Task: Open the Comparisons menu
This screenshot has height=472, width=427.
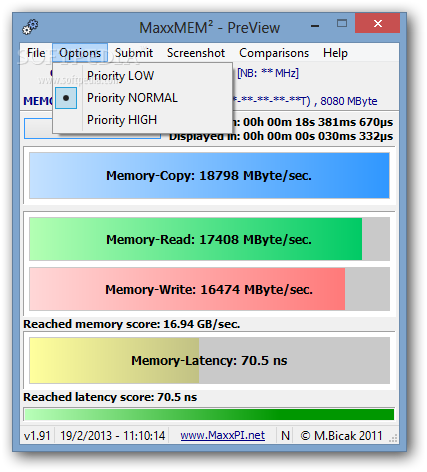Action: [274, 53]
